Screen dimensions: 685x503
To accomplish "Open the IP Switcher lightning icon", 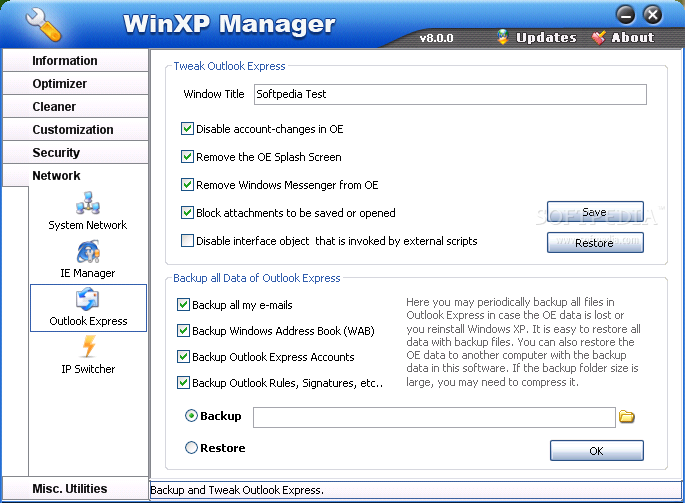I will [89, 347].
